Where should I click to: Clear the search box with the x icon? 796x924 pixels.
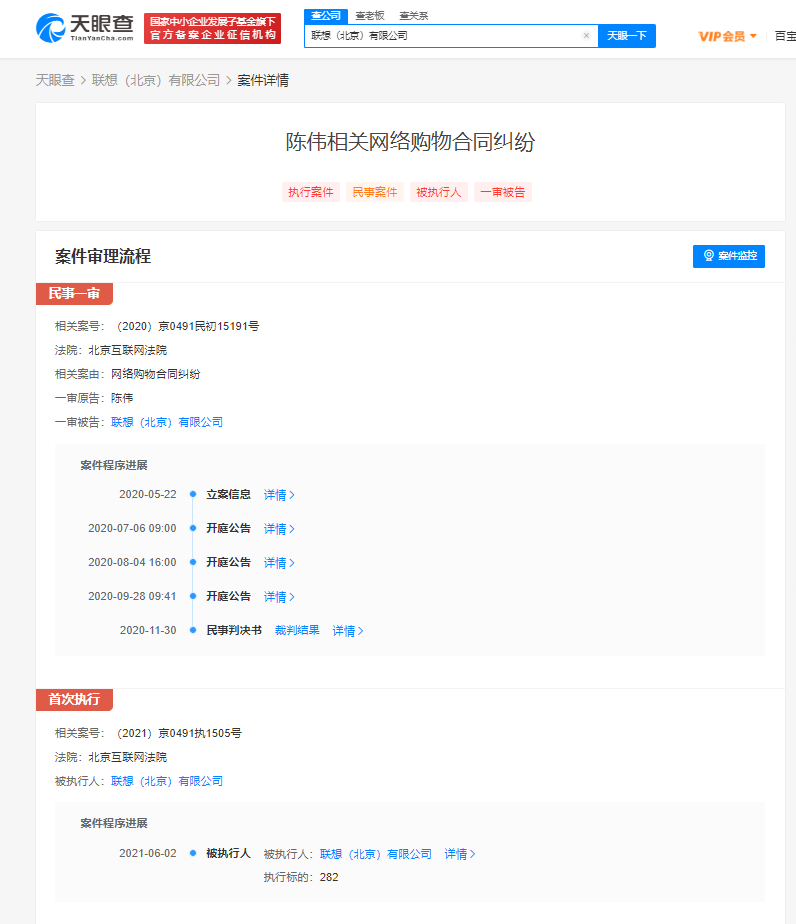(586, 35)
